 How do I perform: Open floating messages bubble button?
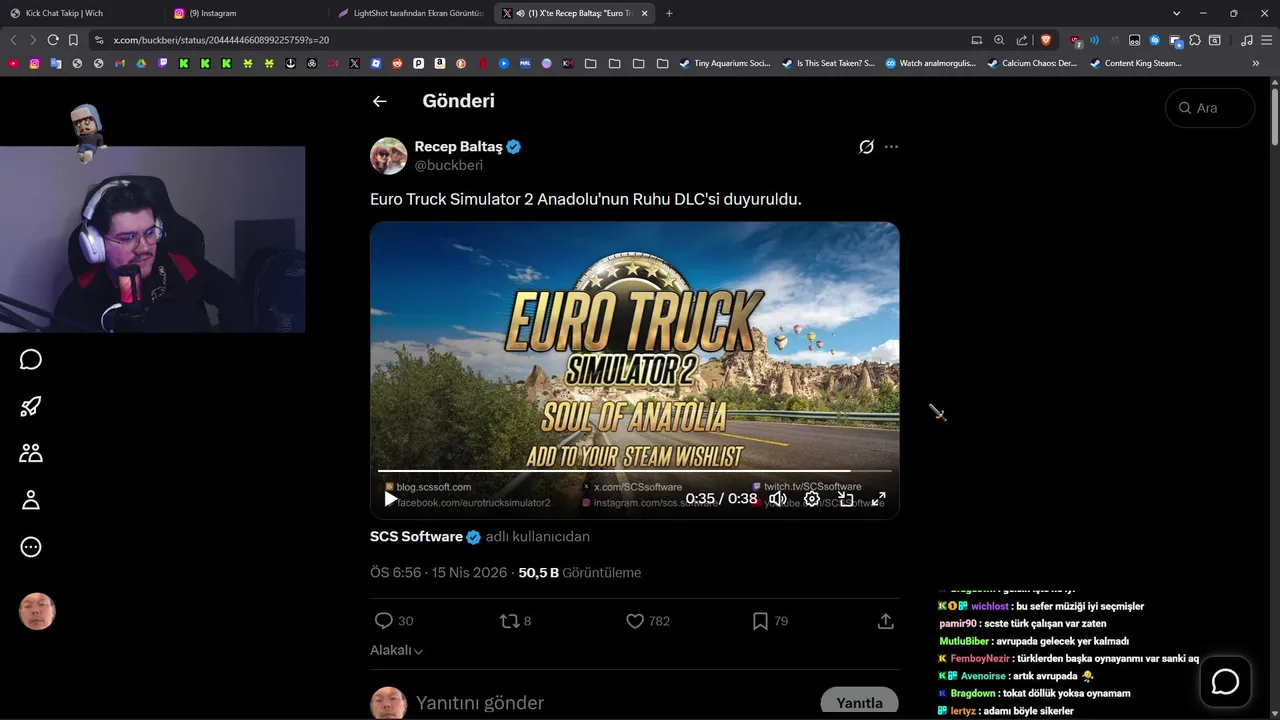pyautogui.click(x=1225, y=682)
